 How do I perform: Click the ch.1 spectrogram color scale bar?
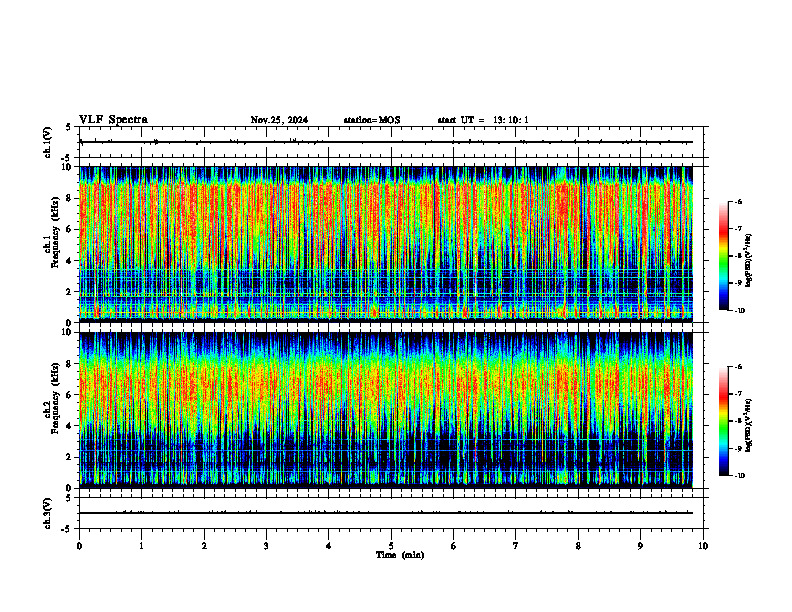click(x=723, y=256)
